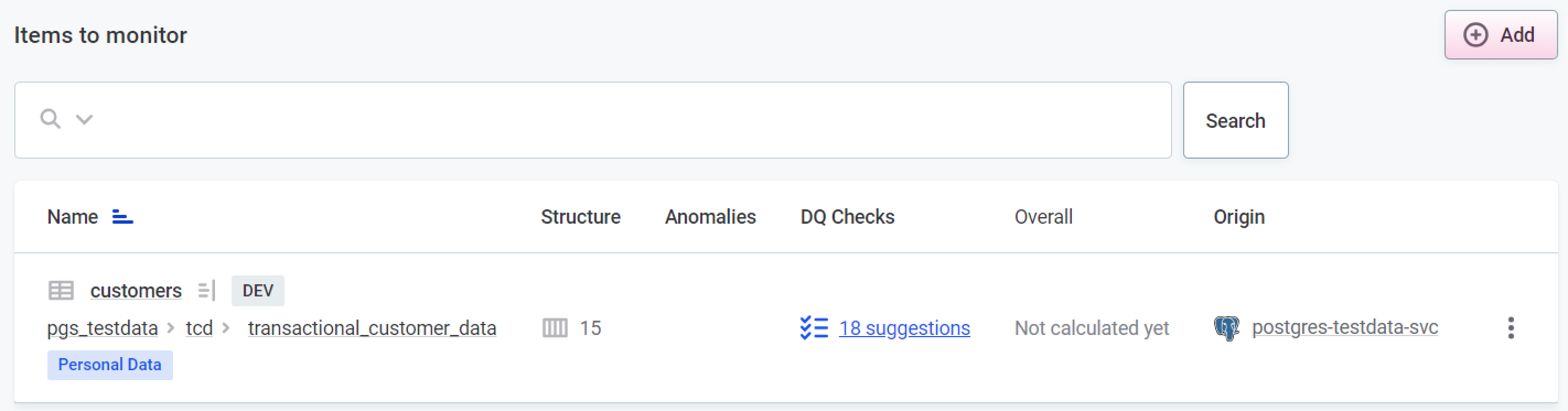Sort by the Name column header
This screenshot has width=1568, height=411.
(x=72, y=217)
